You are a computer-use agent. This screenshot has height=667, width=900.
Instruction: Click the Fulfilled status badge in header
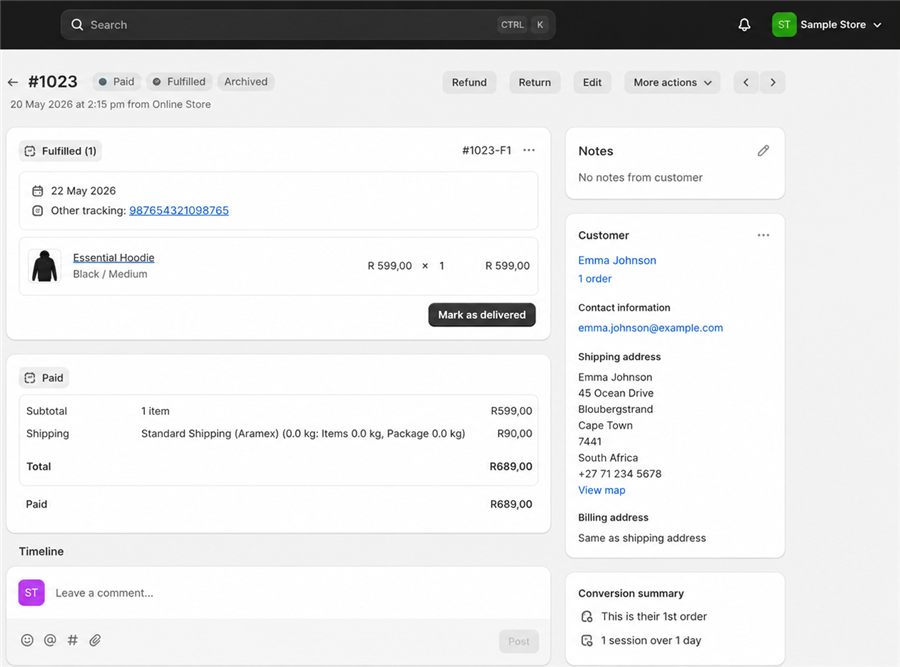[179, 82]
